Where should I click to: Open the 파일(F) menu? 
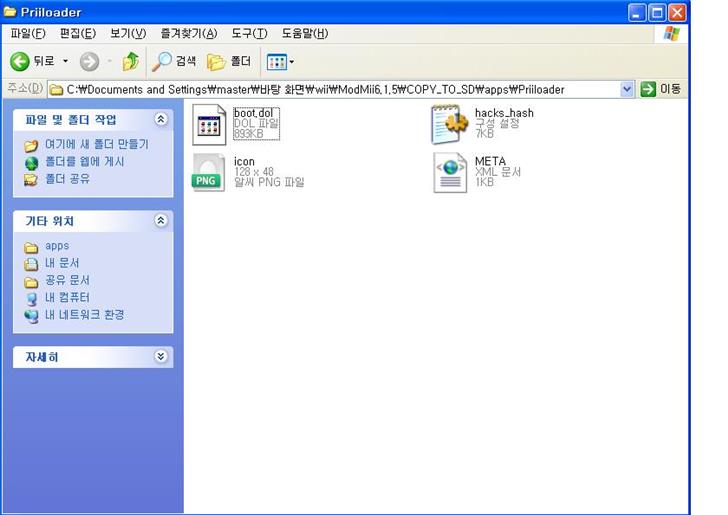point(28,33)
